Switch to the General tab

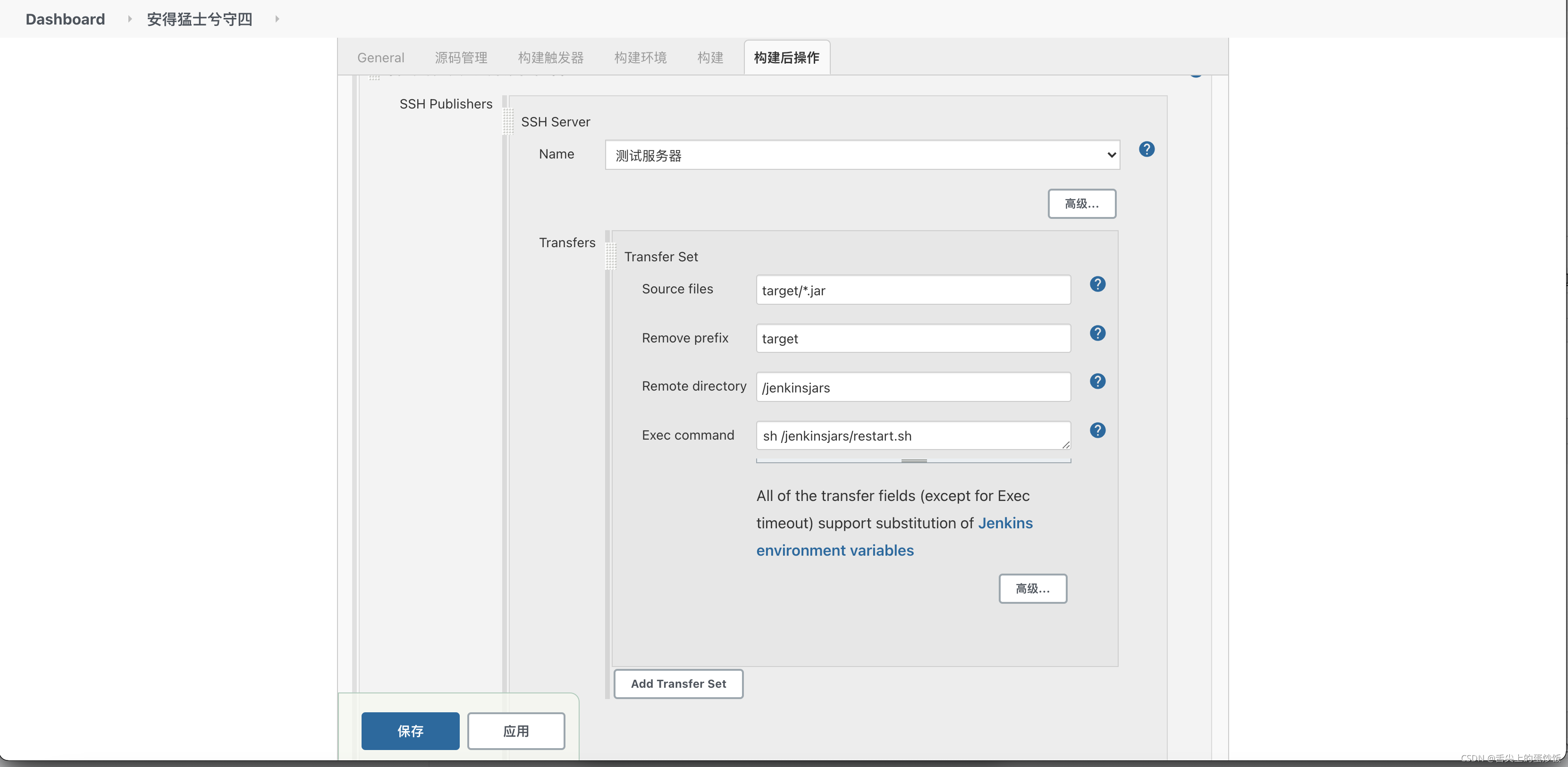point(380,58)
